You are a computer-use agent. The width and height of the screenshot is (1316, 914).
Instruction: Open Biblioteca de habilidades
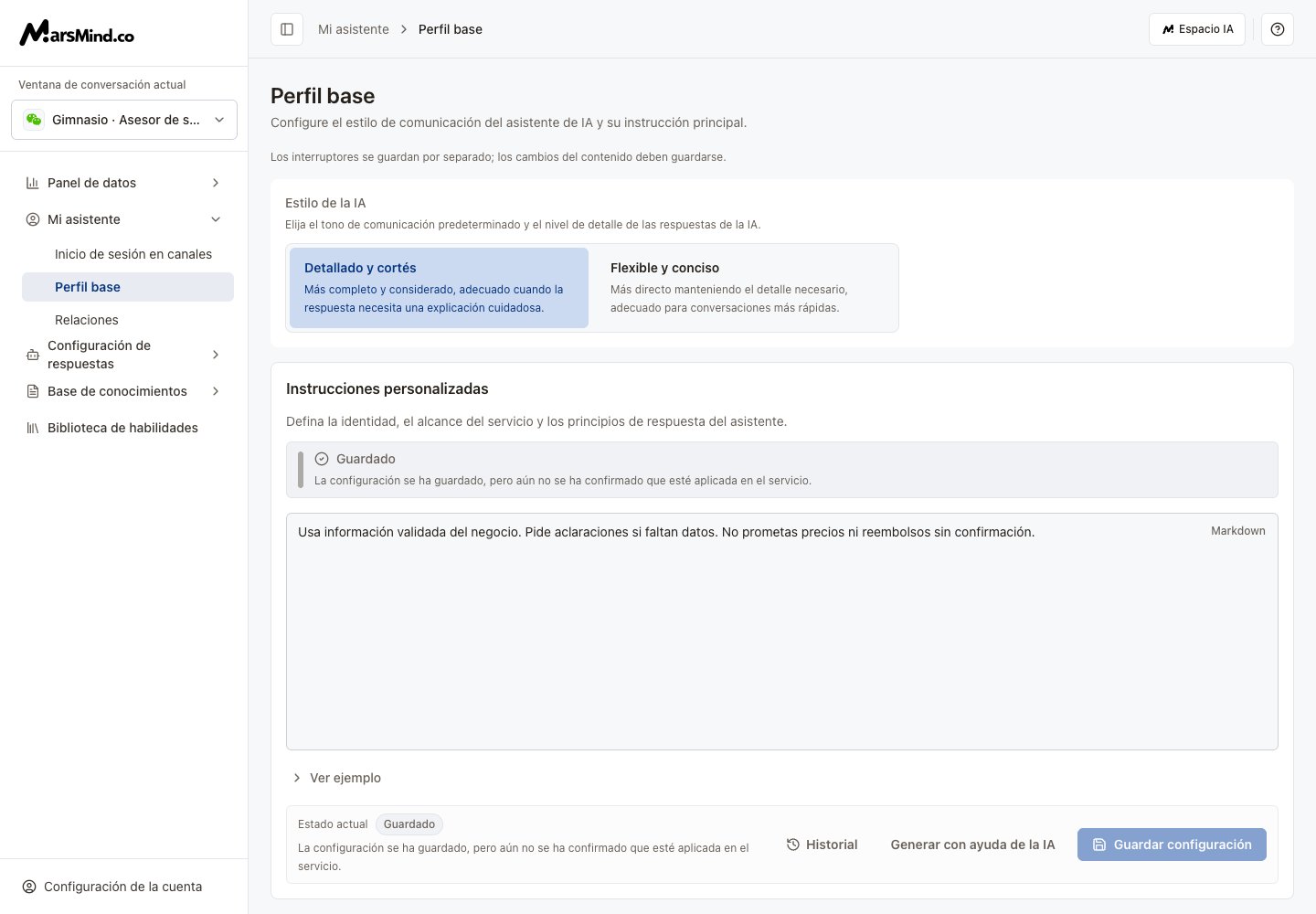click(122, 428)
